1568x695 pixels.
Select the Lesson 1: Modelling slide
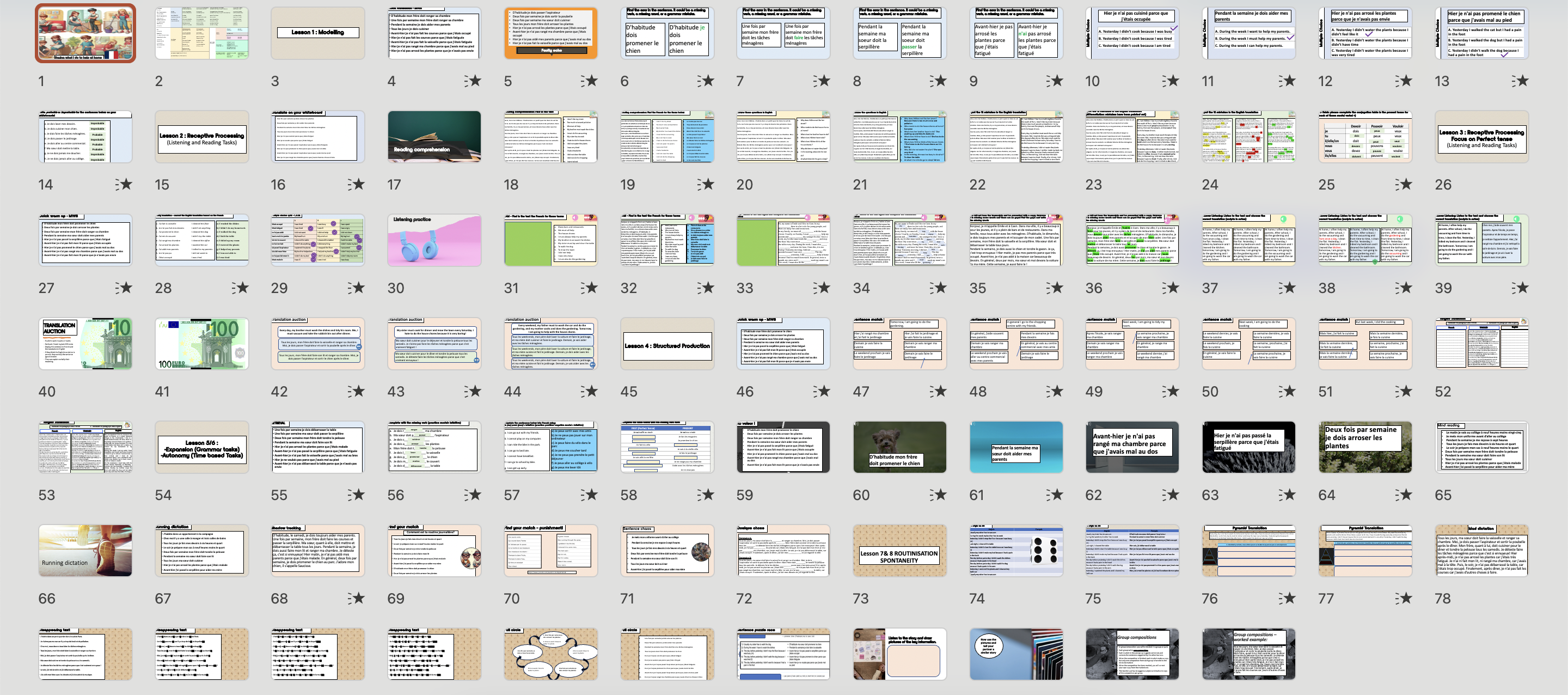[318, 33]
